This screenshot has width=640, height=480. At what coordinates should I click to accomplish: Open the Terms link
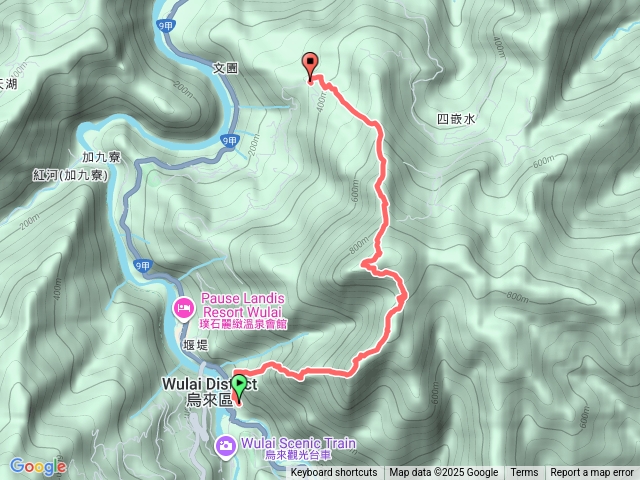(524, 473)
